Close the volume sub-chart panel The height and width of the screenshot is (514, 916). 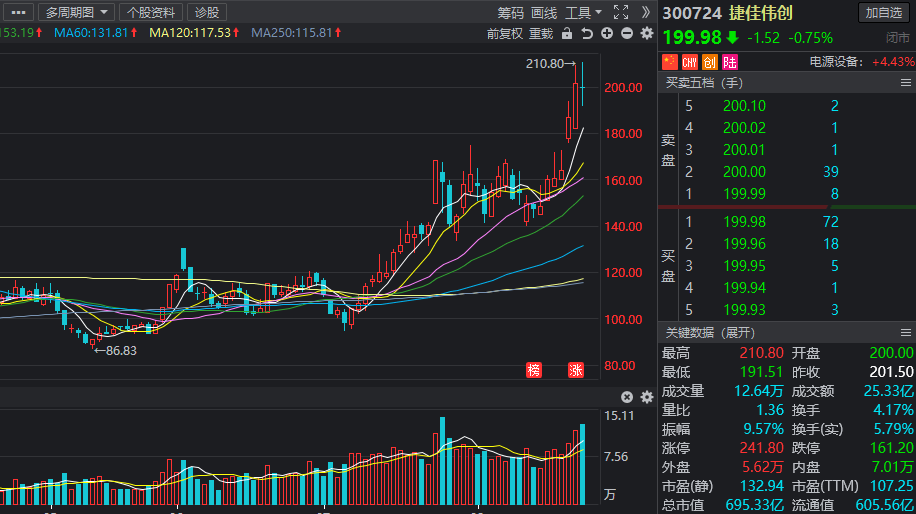tap(627, 397)
